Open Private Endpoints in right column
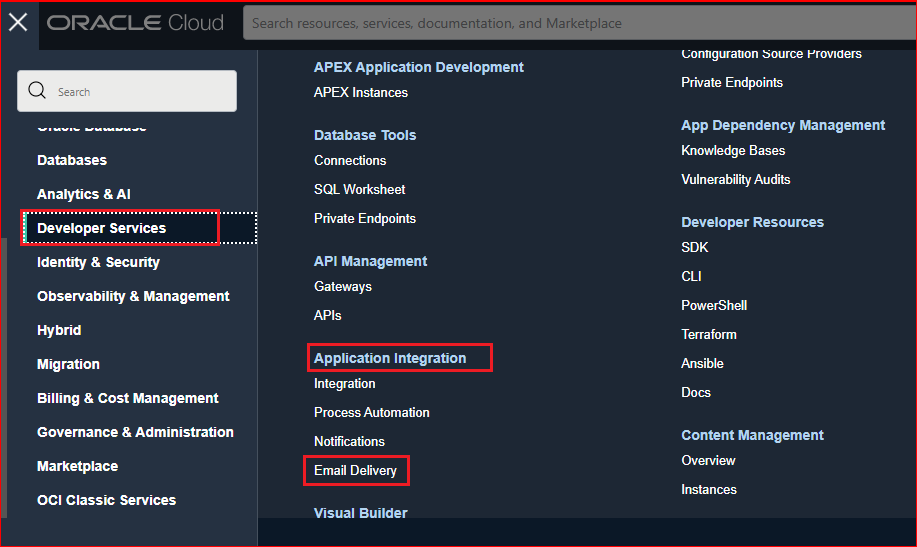Viewport: 917px width, 547px height. click(732, 82)
